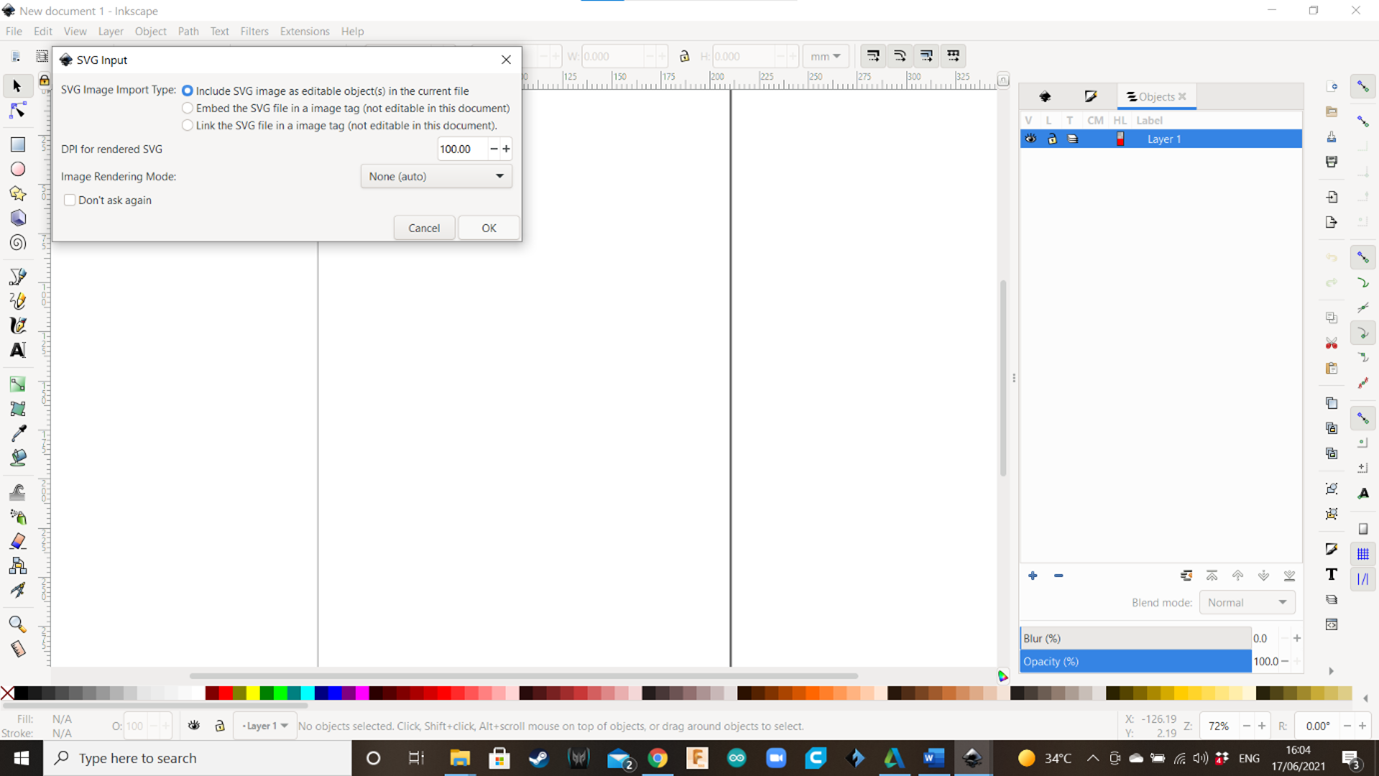1379x776 pixels.
Task: Select the Selector arrow tool
Action: coord(17,86)
